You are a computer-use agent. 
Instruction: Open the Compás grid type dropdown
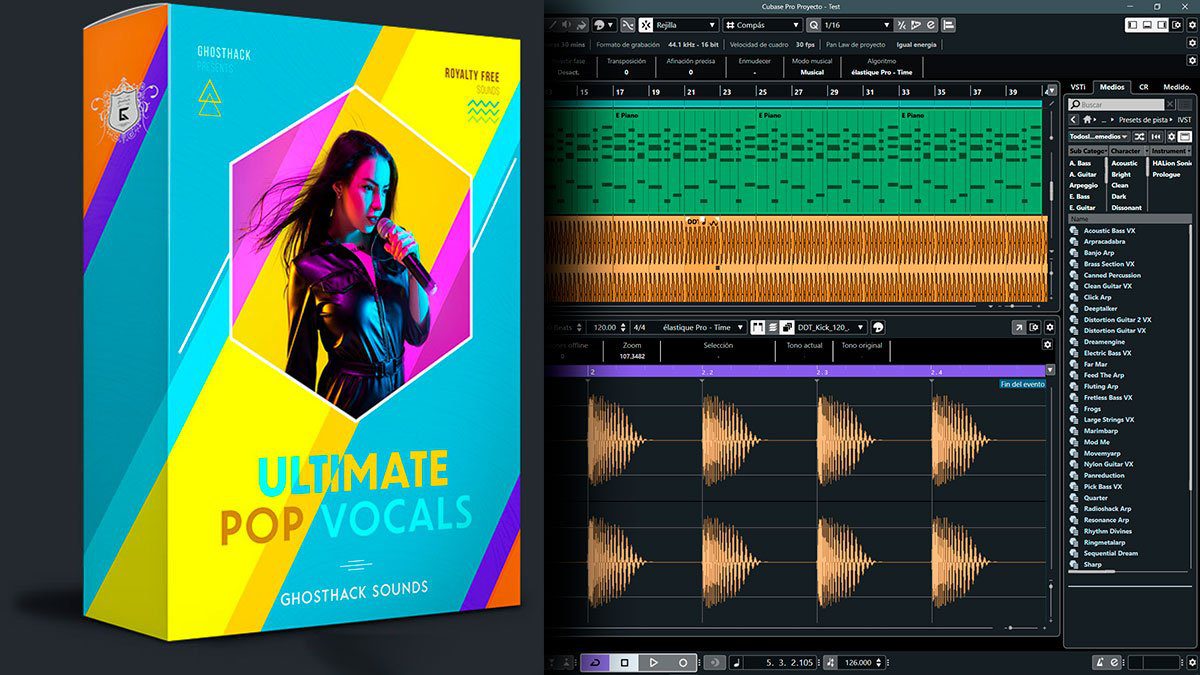763,25
